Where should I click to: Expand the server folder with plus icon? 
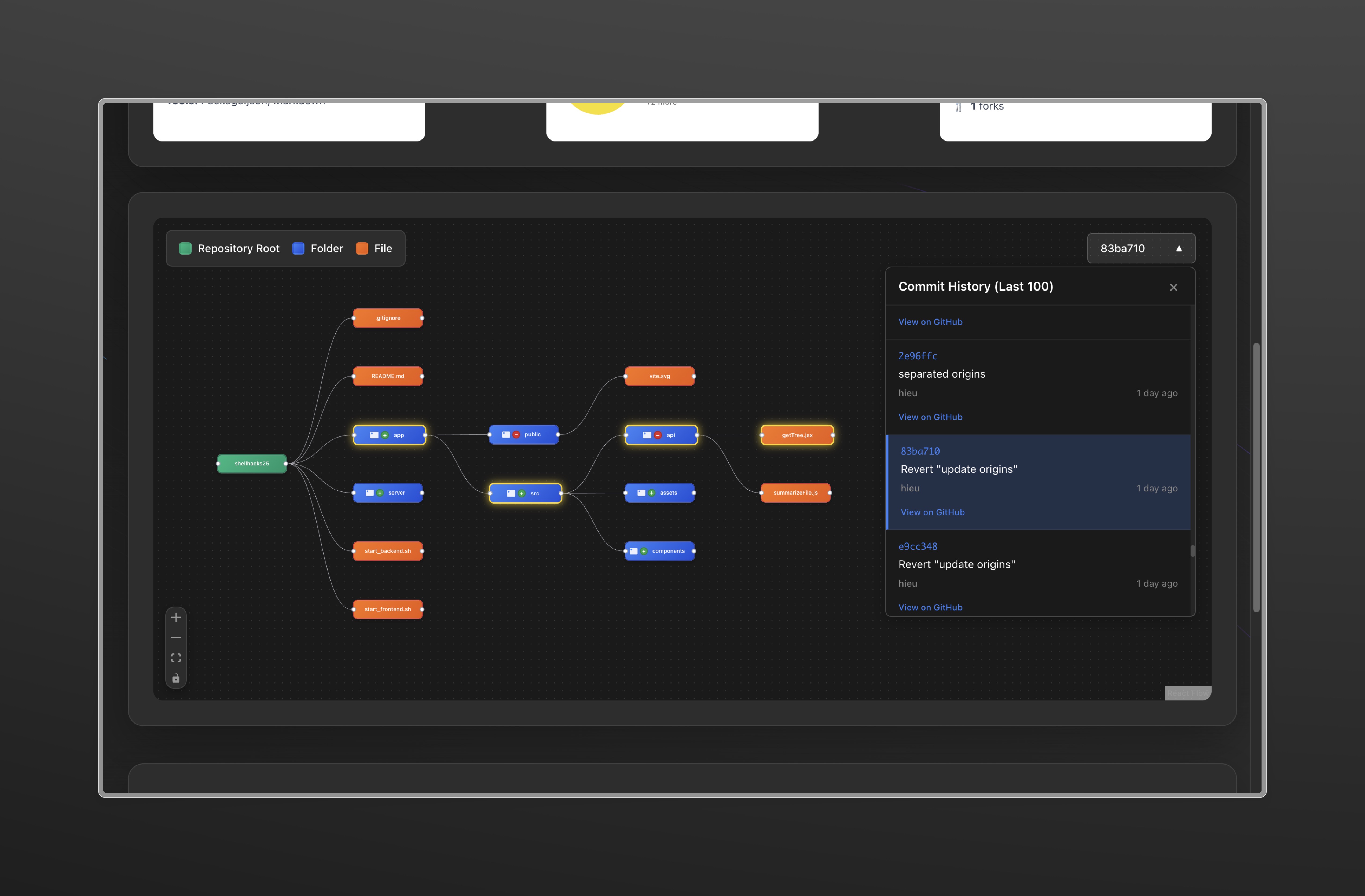coord(380,493)
